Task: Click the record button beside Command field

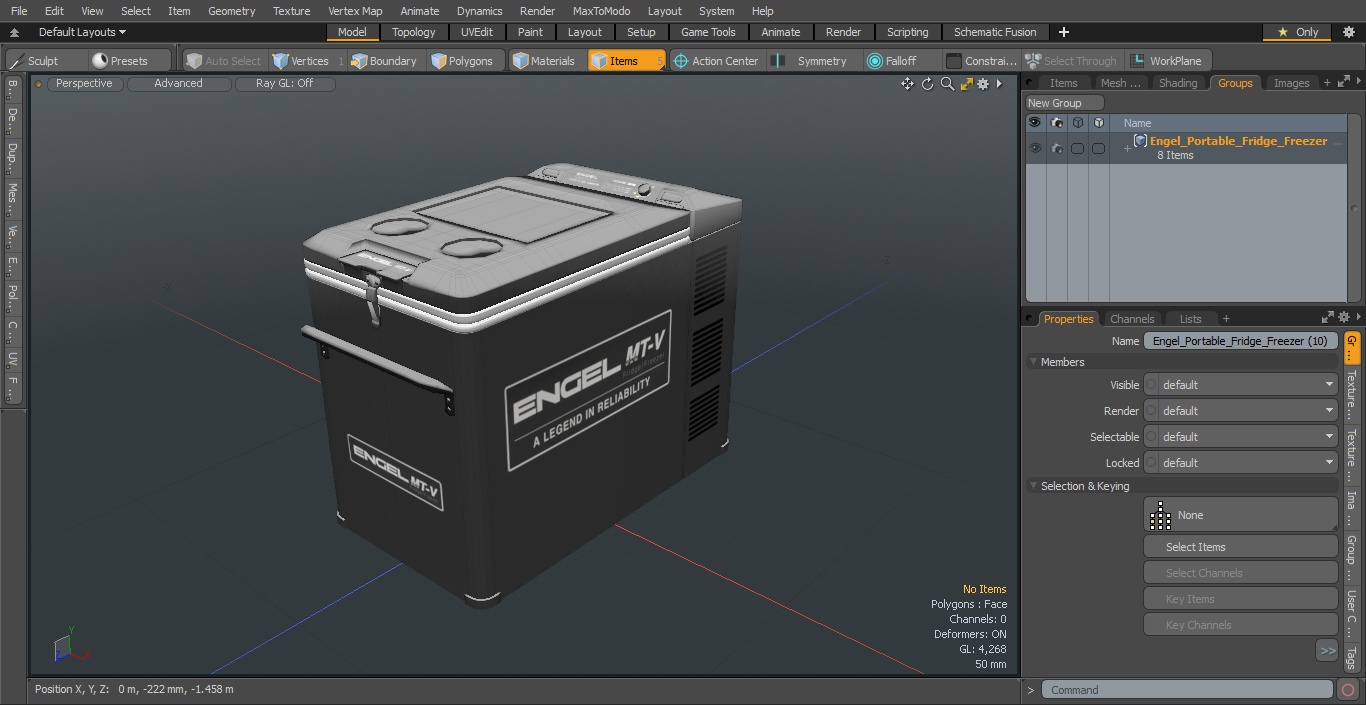Action: (x=1348, y=690)
